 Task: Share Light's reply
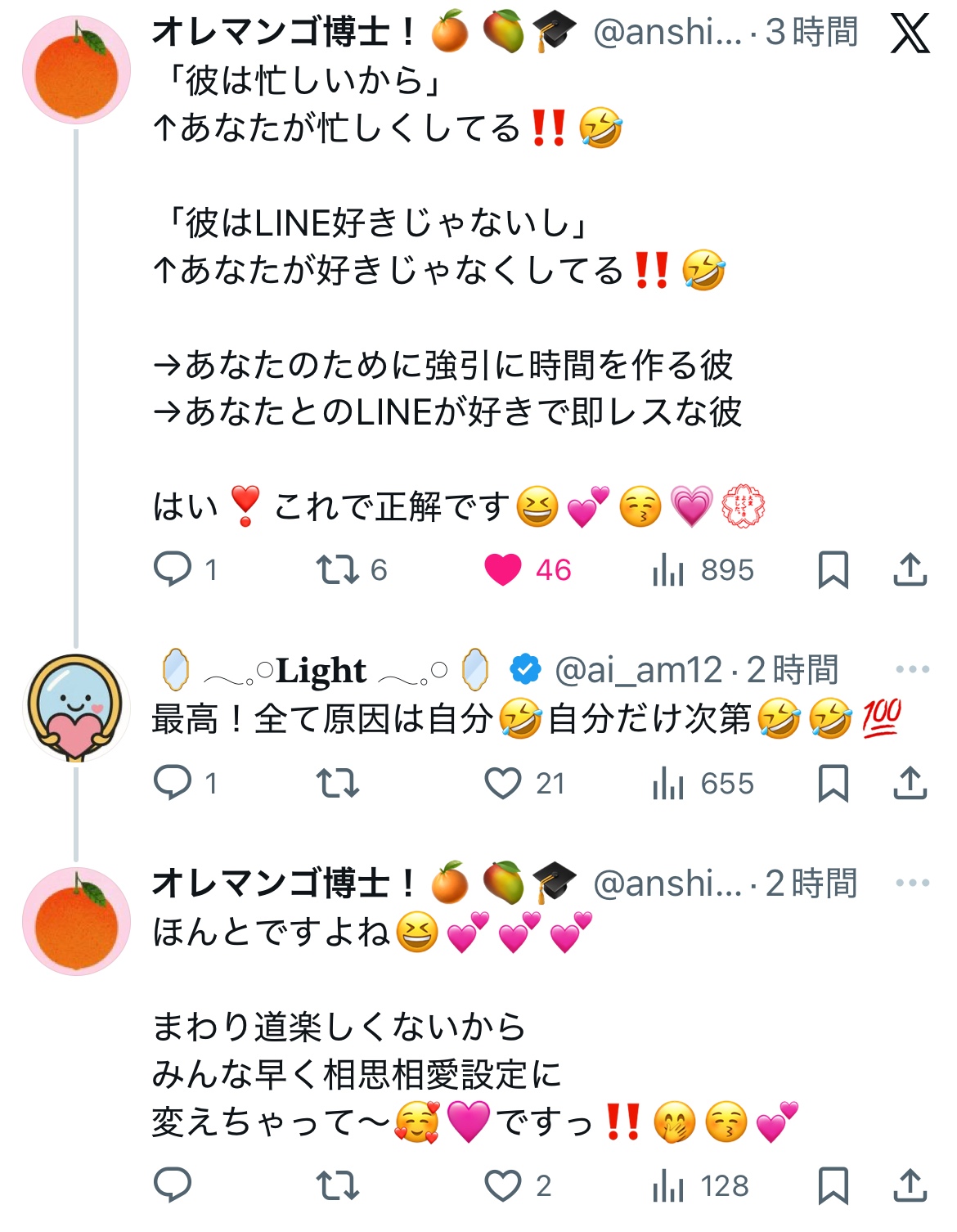pos(910,783)
